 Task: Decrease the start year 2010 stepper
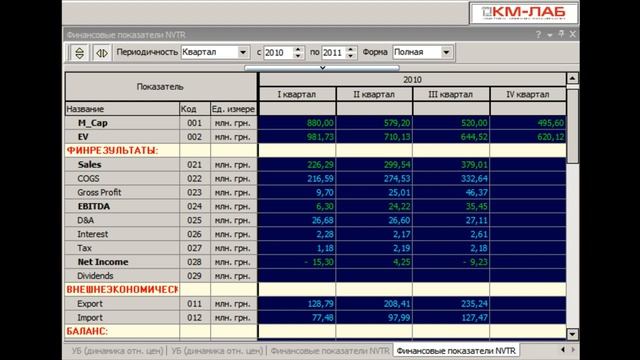pyautogui.click(x=298, y=56)
